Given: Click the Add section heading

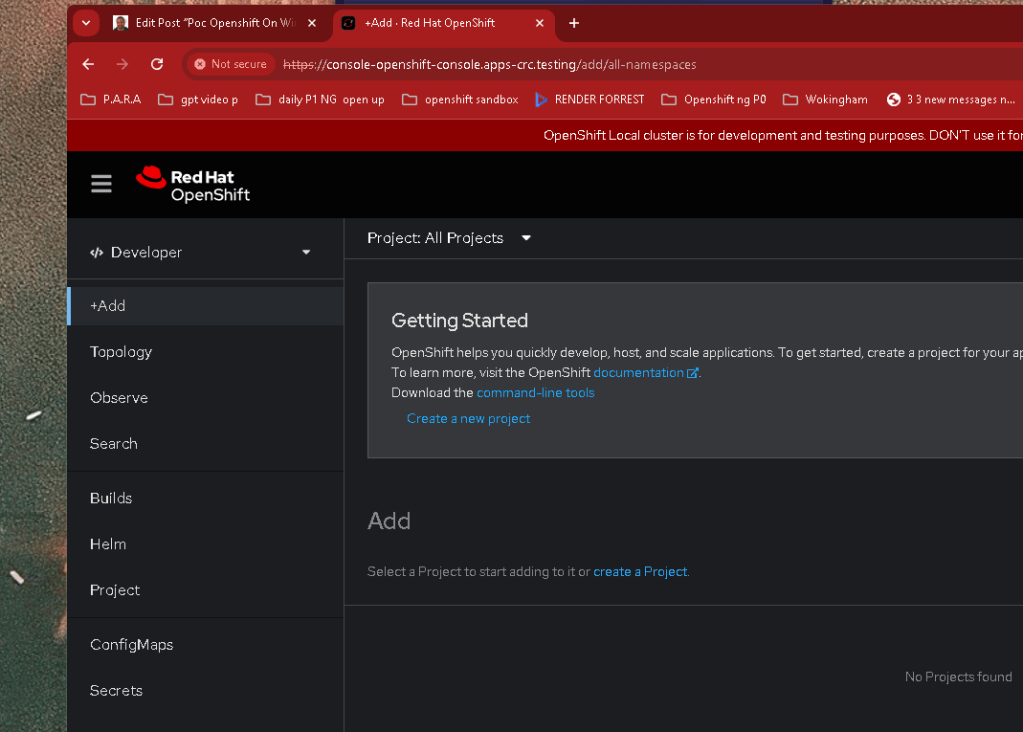Looking at the screenshot, I should coord(389,521).
